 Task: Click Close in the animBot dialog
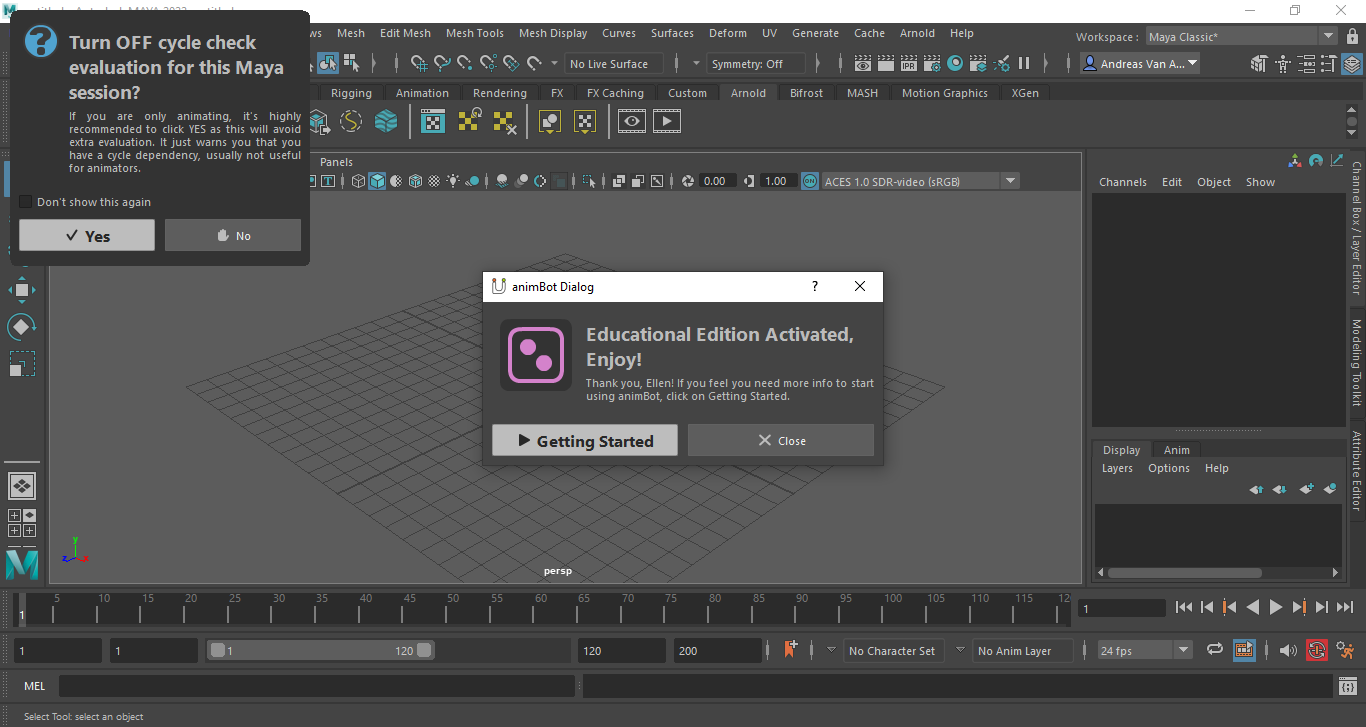[781, 441]
